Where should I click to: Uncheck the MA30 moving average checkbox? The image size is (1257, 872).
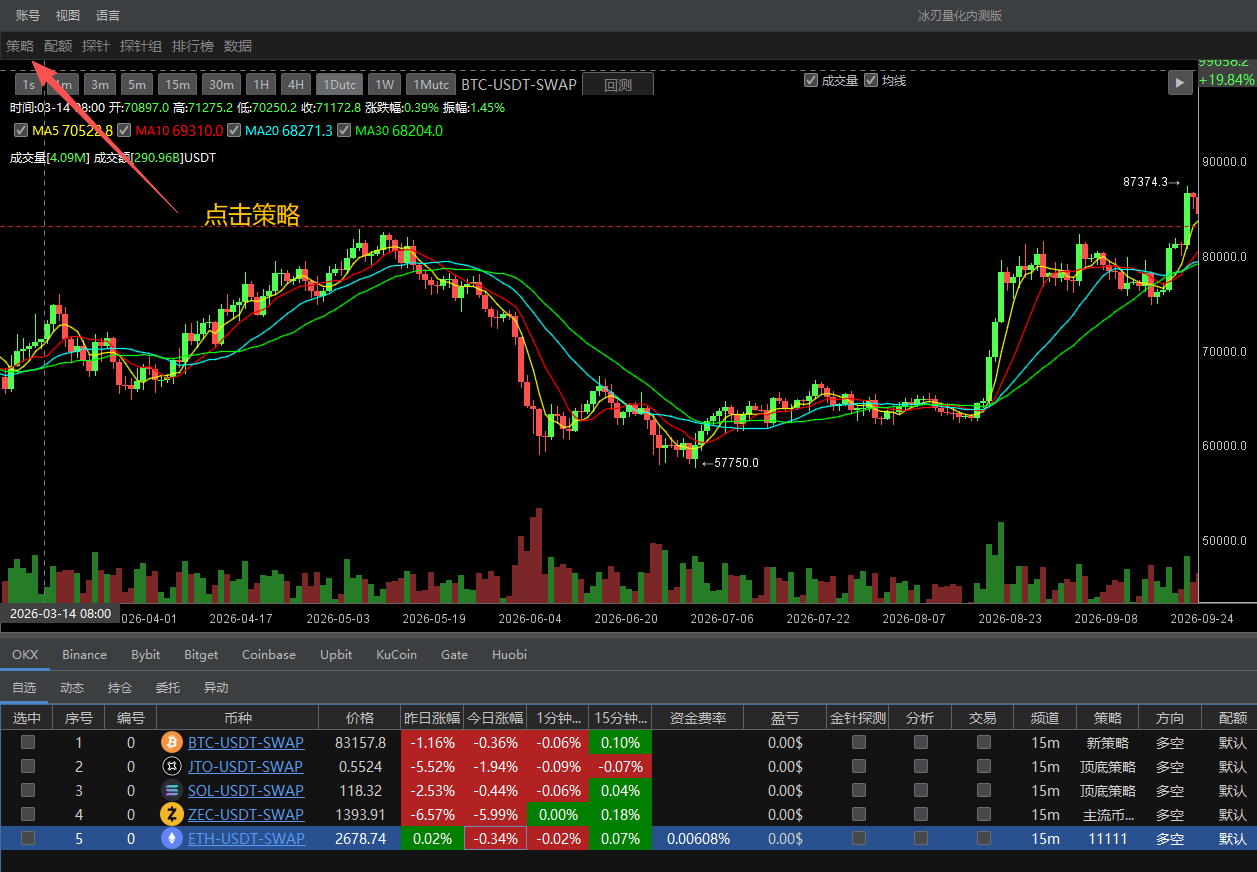point(344,130)
